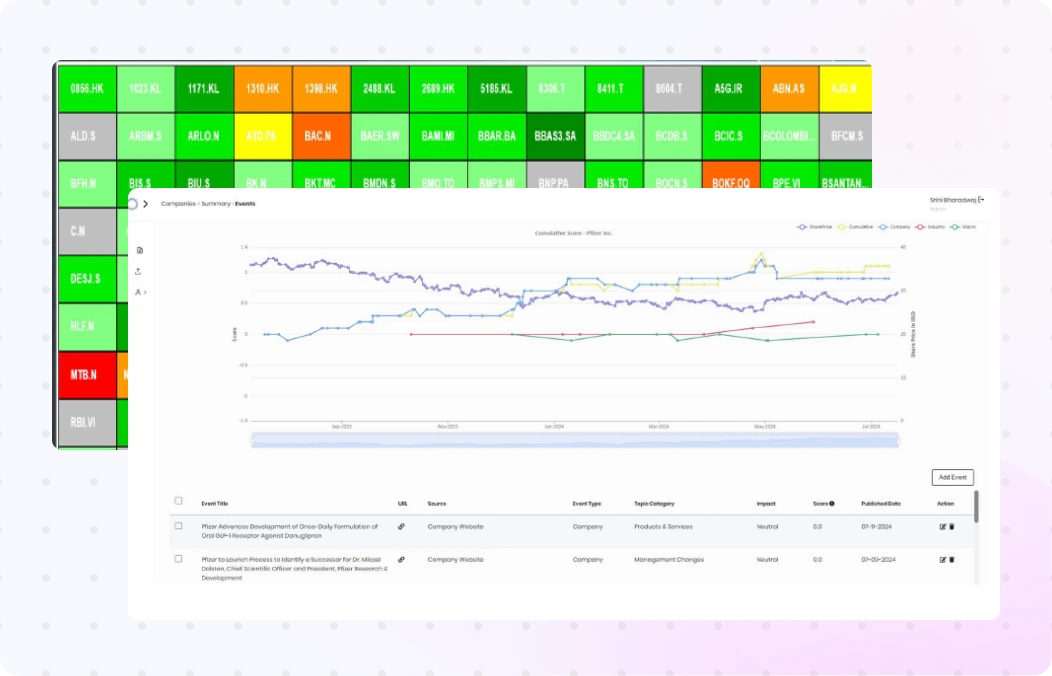Click the app logo beside the breadcrumb

(133, 204)
